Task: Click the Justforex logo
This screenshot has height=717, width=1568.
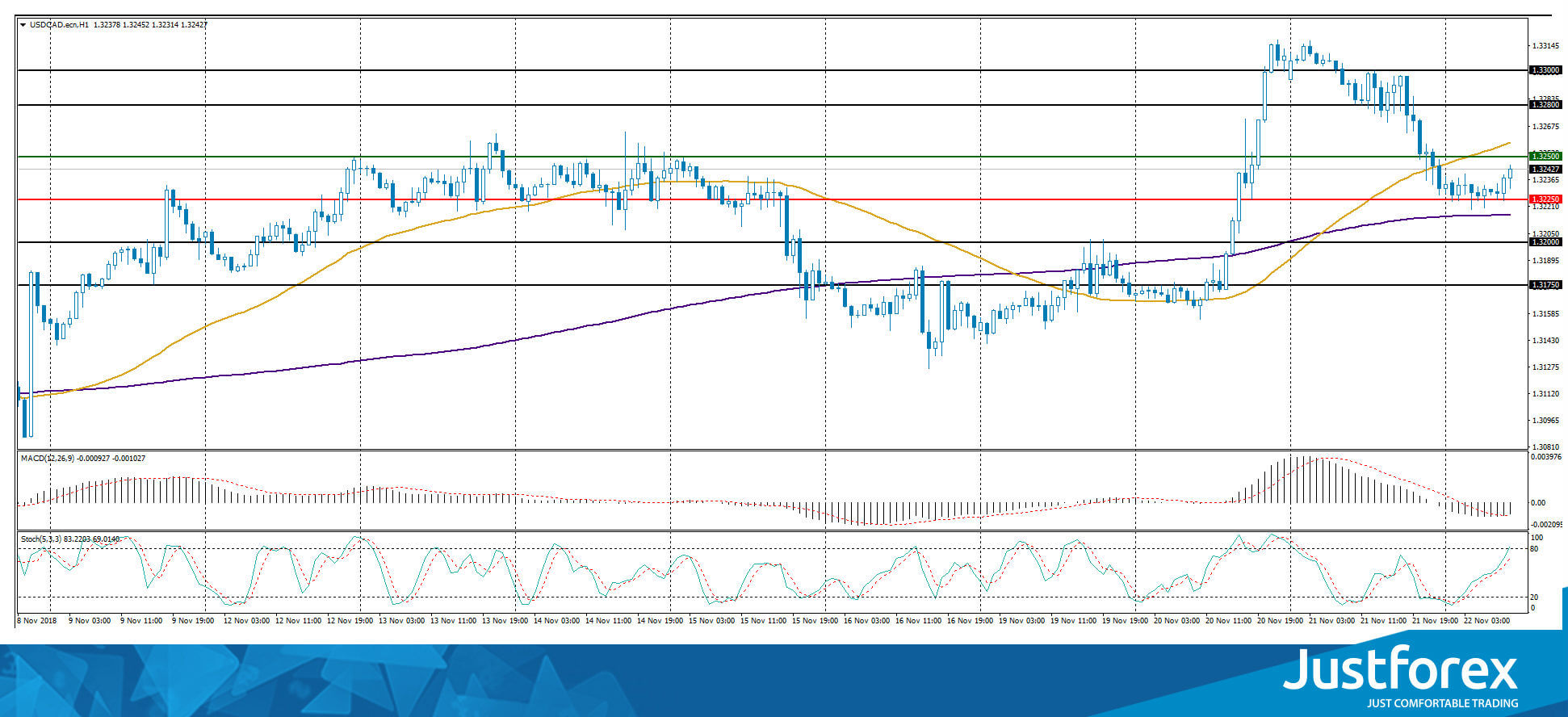Action: click(x=1400, y=669)
